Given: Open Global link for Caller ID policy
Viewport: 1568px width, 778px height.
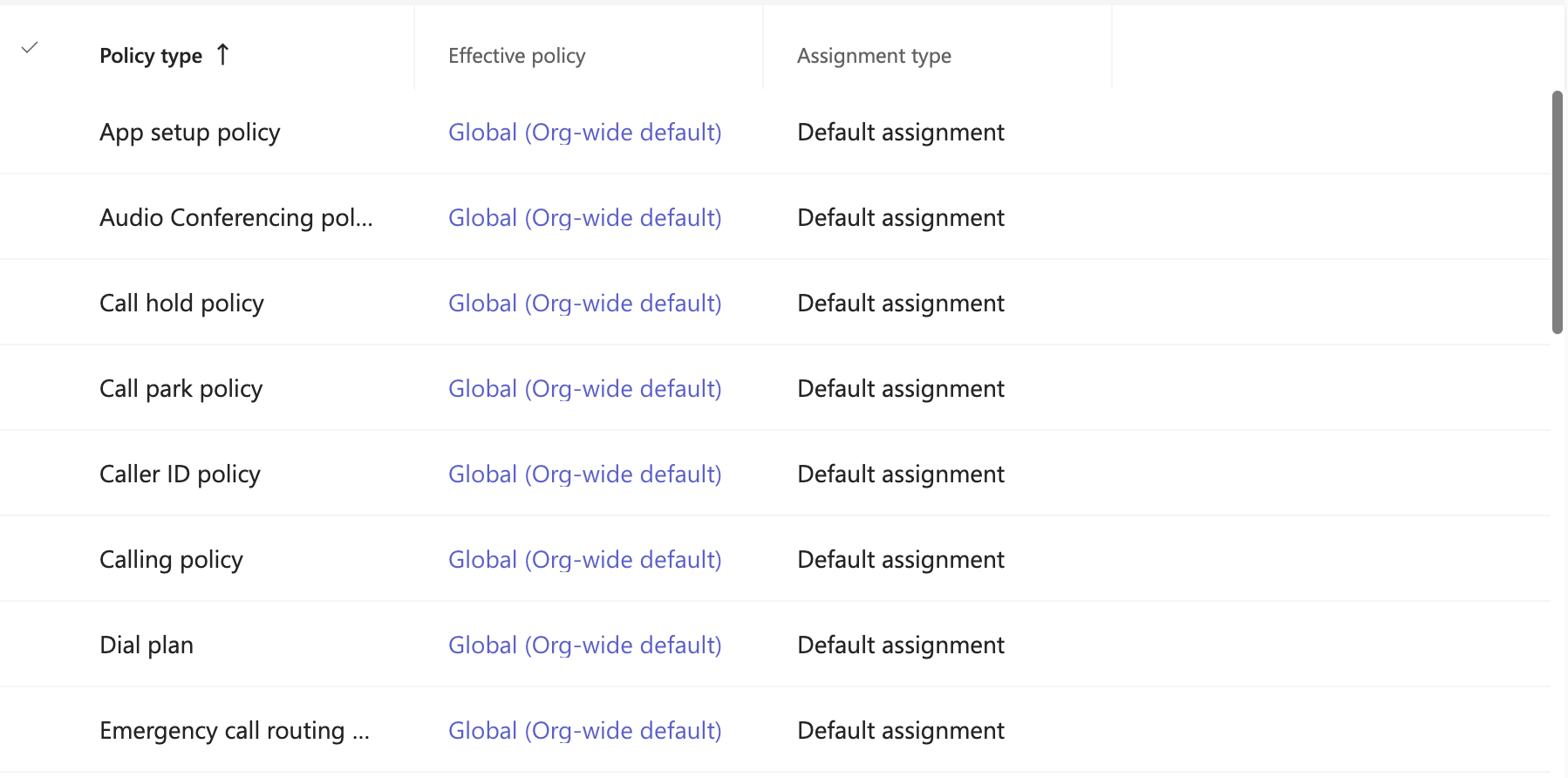Looking at the screenshot, I should tap(584, 474).
